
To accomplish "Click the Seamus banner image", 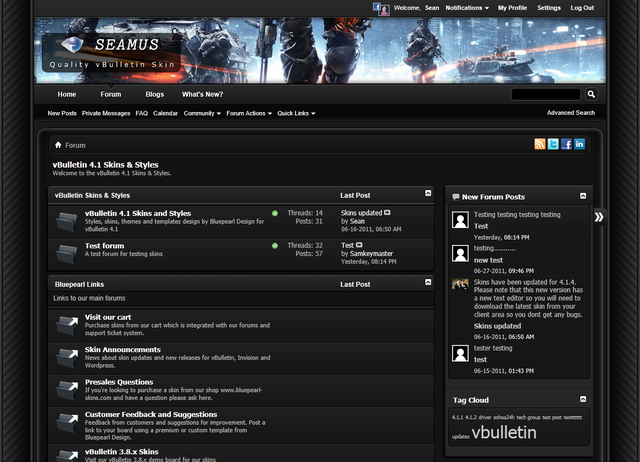I will coord(320,50).
